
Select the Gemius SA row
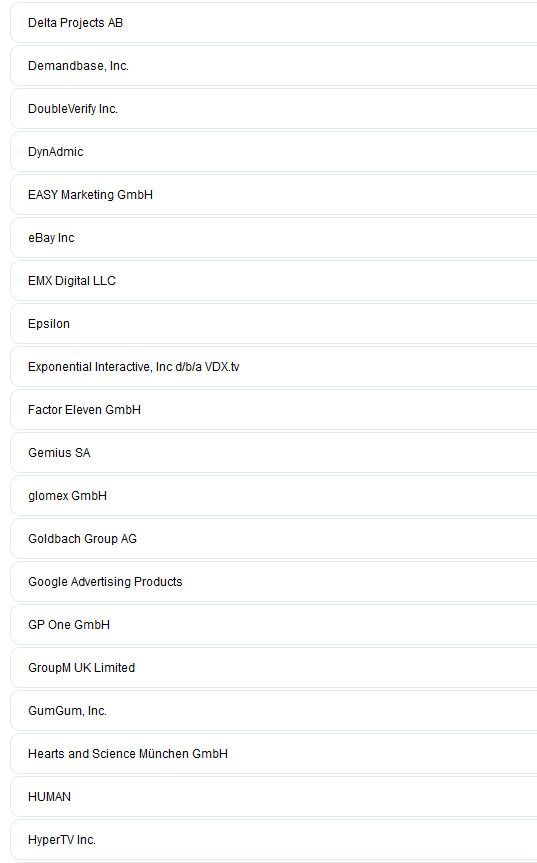(274, 452)
